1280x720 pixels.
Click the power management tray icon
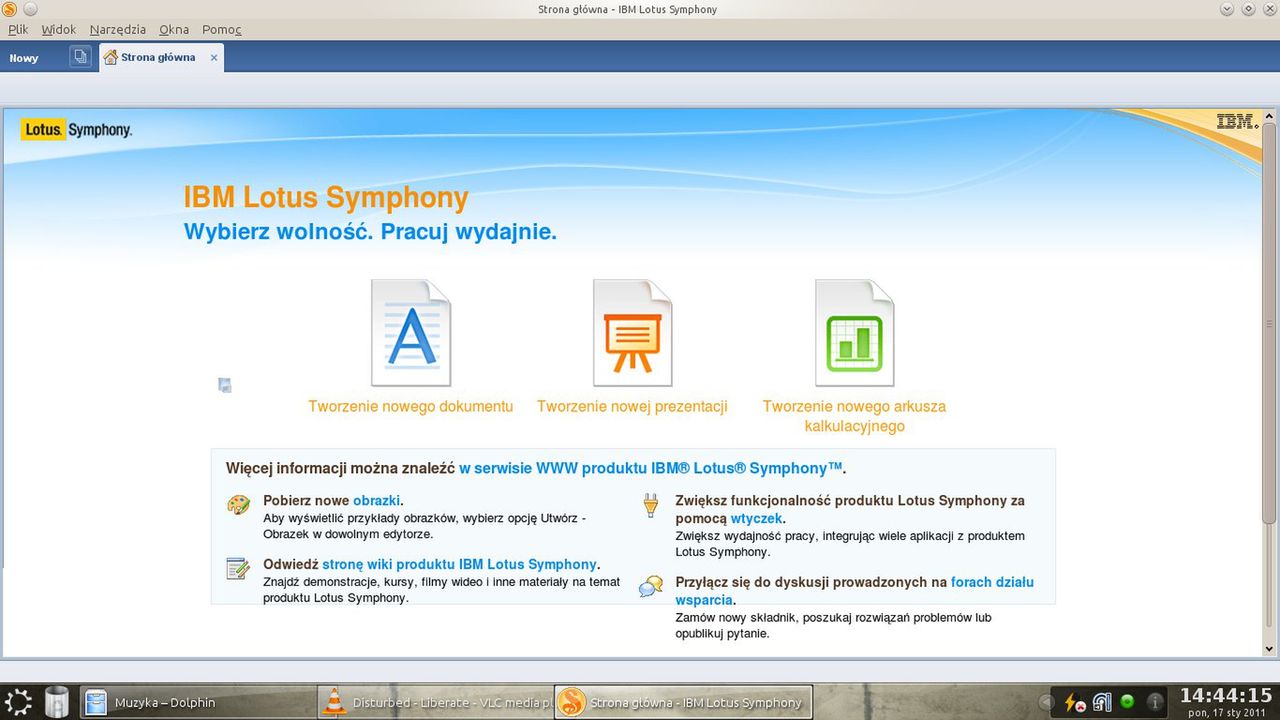(x=1073, y=702)
